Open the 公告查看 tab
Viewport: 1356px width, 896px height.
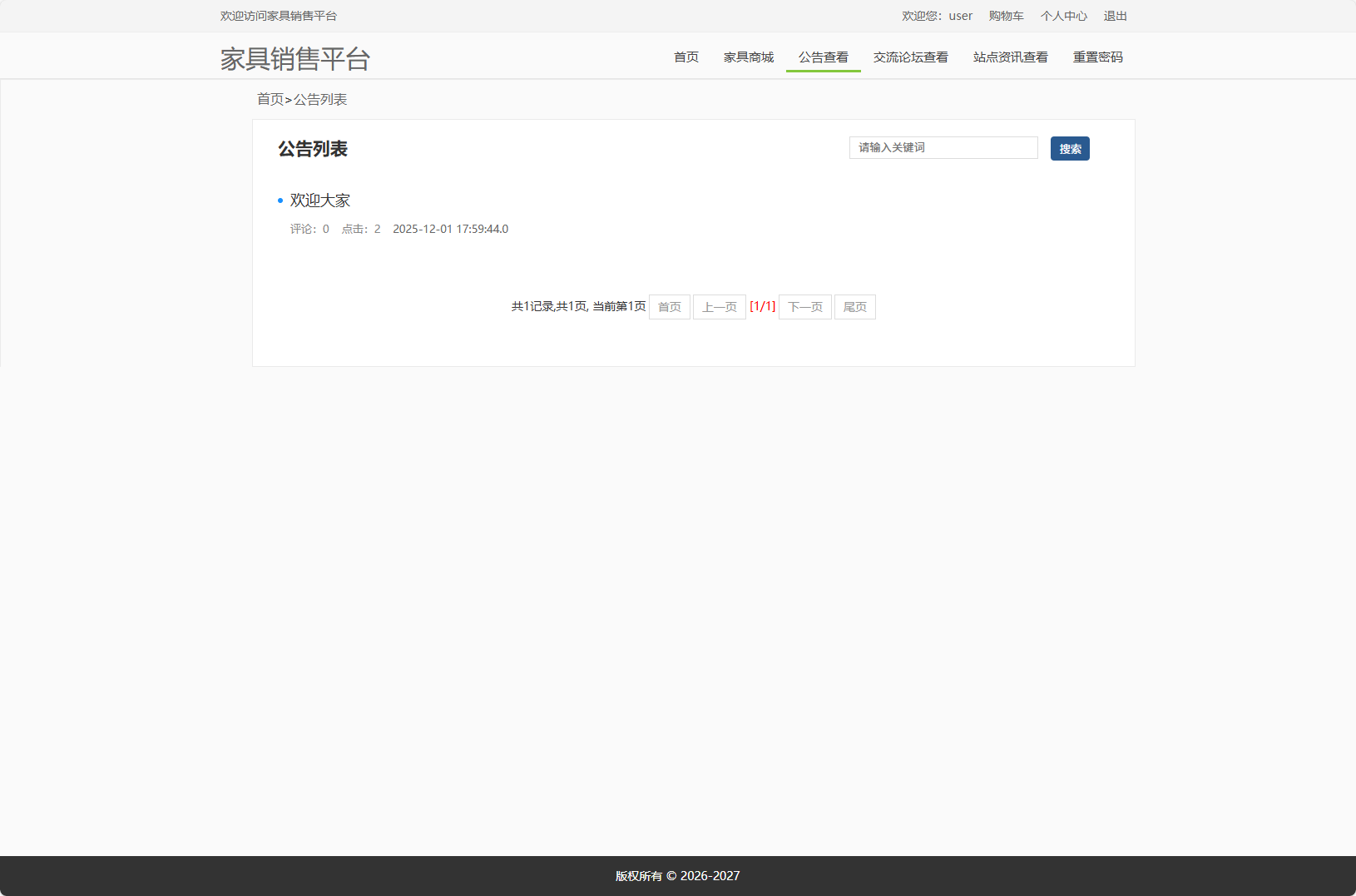point(823,57)
